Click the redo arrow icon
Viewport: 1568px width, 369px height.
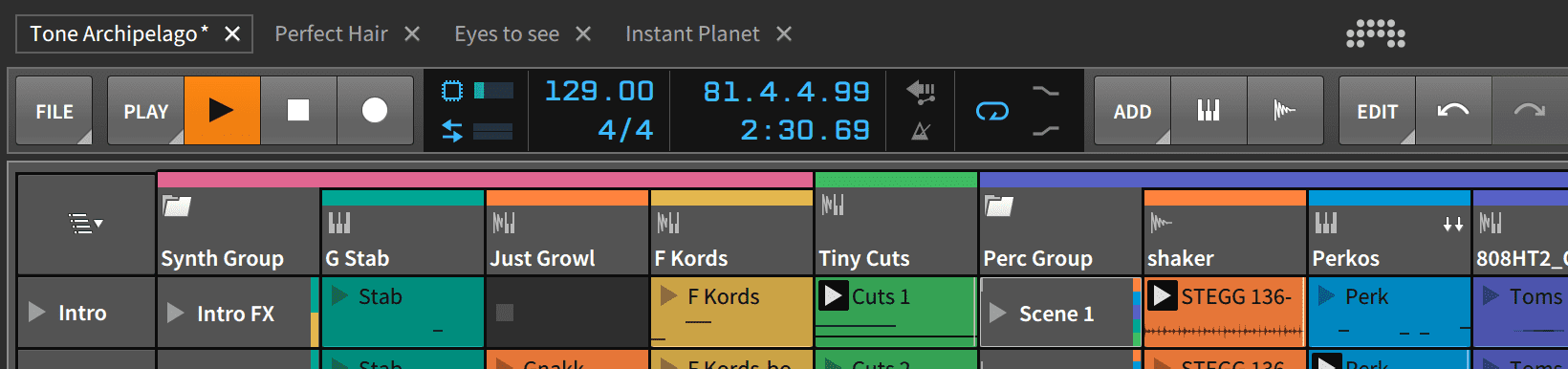(1530, 111)
